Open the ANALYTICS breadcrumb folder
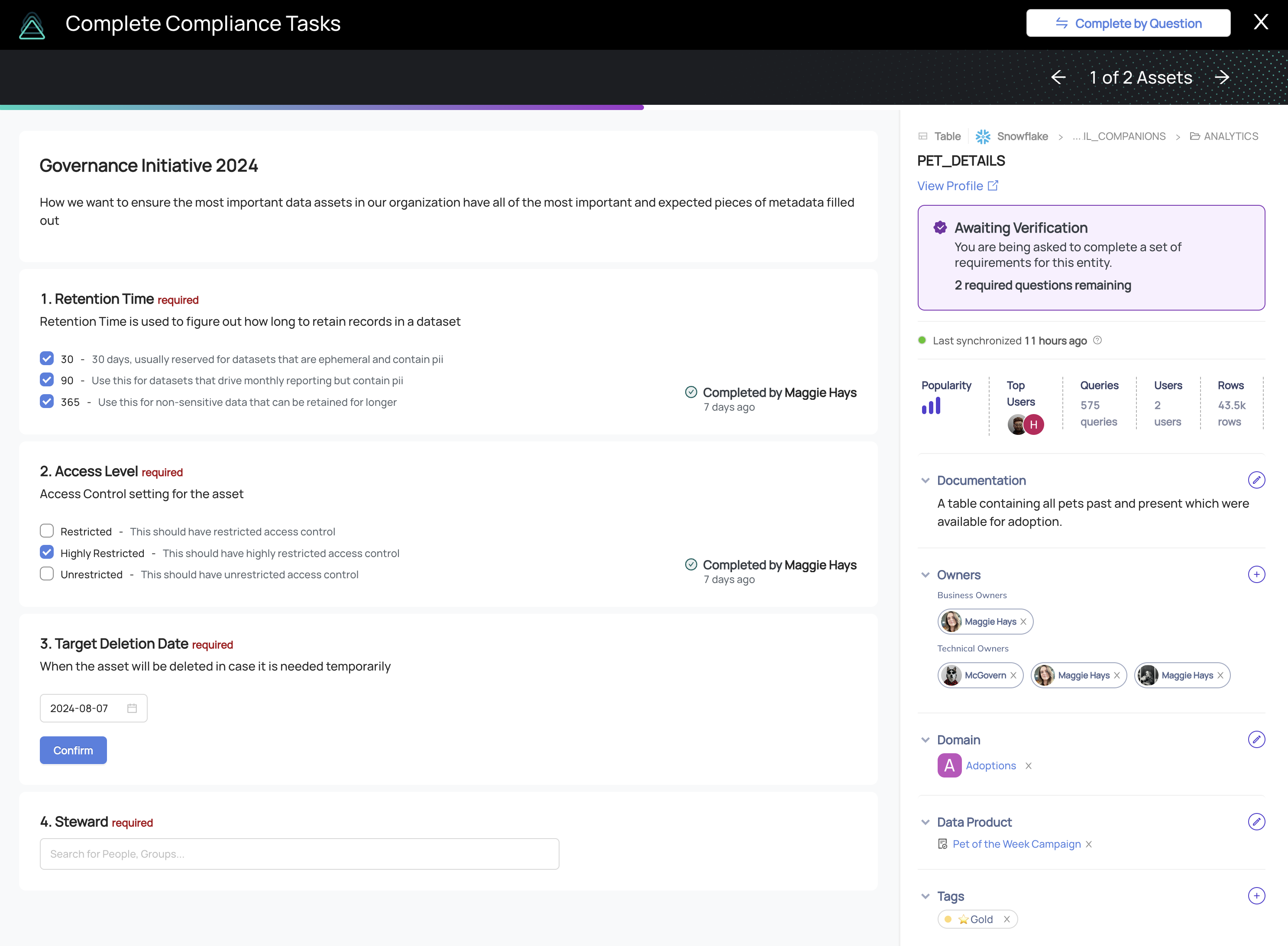 coord(1230,136)
